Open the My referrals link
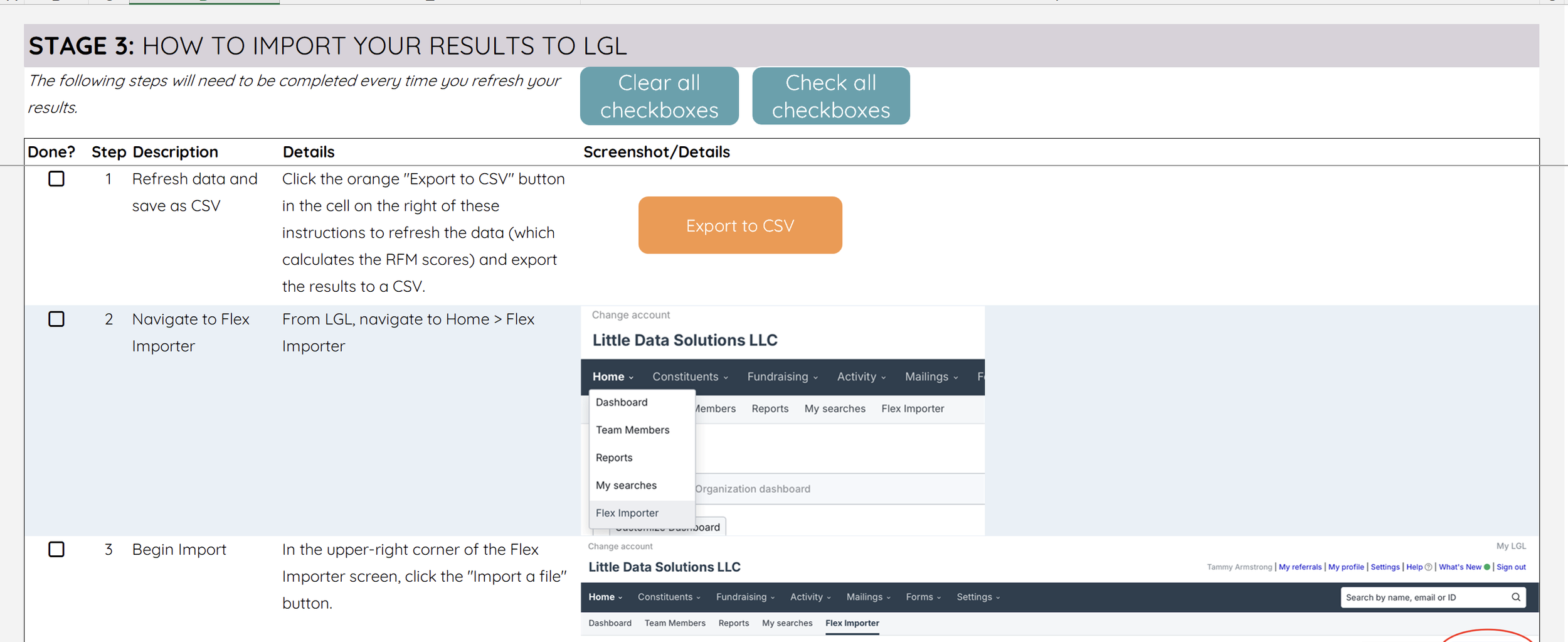1568x642 pixels. click(1300, 567)
